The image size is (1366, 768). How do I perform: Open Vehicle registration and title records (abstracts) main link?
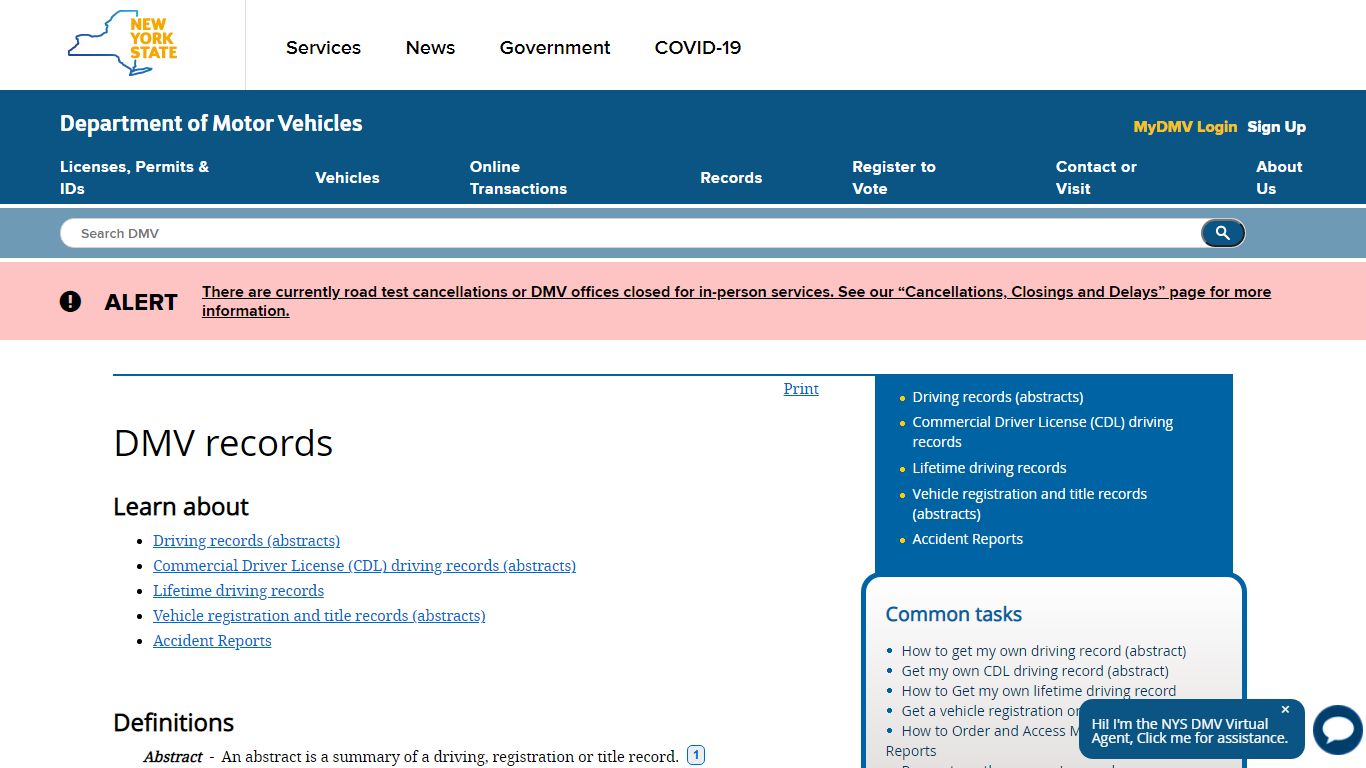[x=319, y=616]
